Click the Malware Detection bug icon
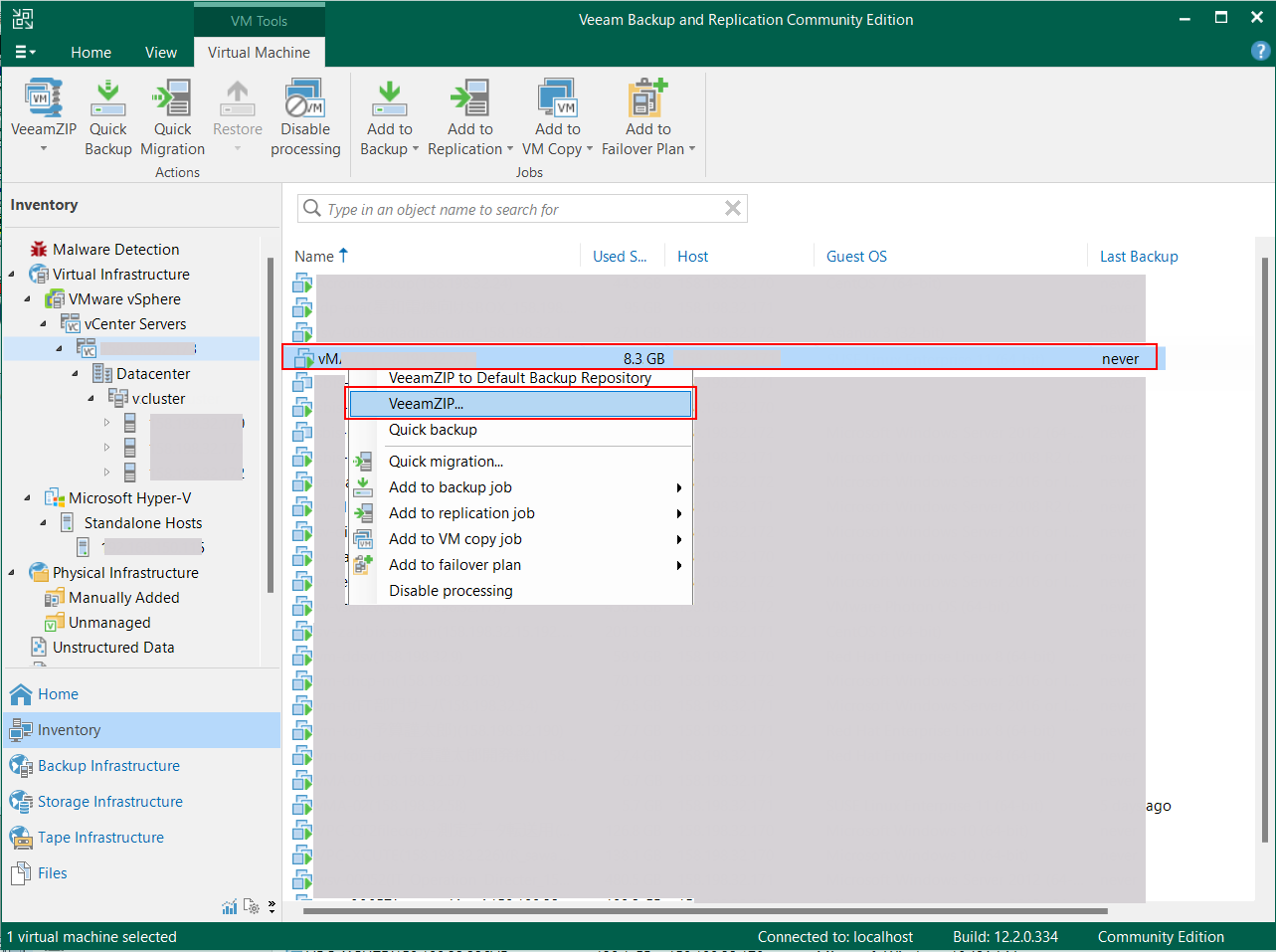Viewport: 1276px width, 952px height. pos(39,249)
